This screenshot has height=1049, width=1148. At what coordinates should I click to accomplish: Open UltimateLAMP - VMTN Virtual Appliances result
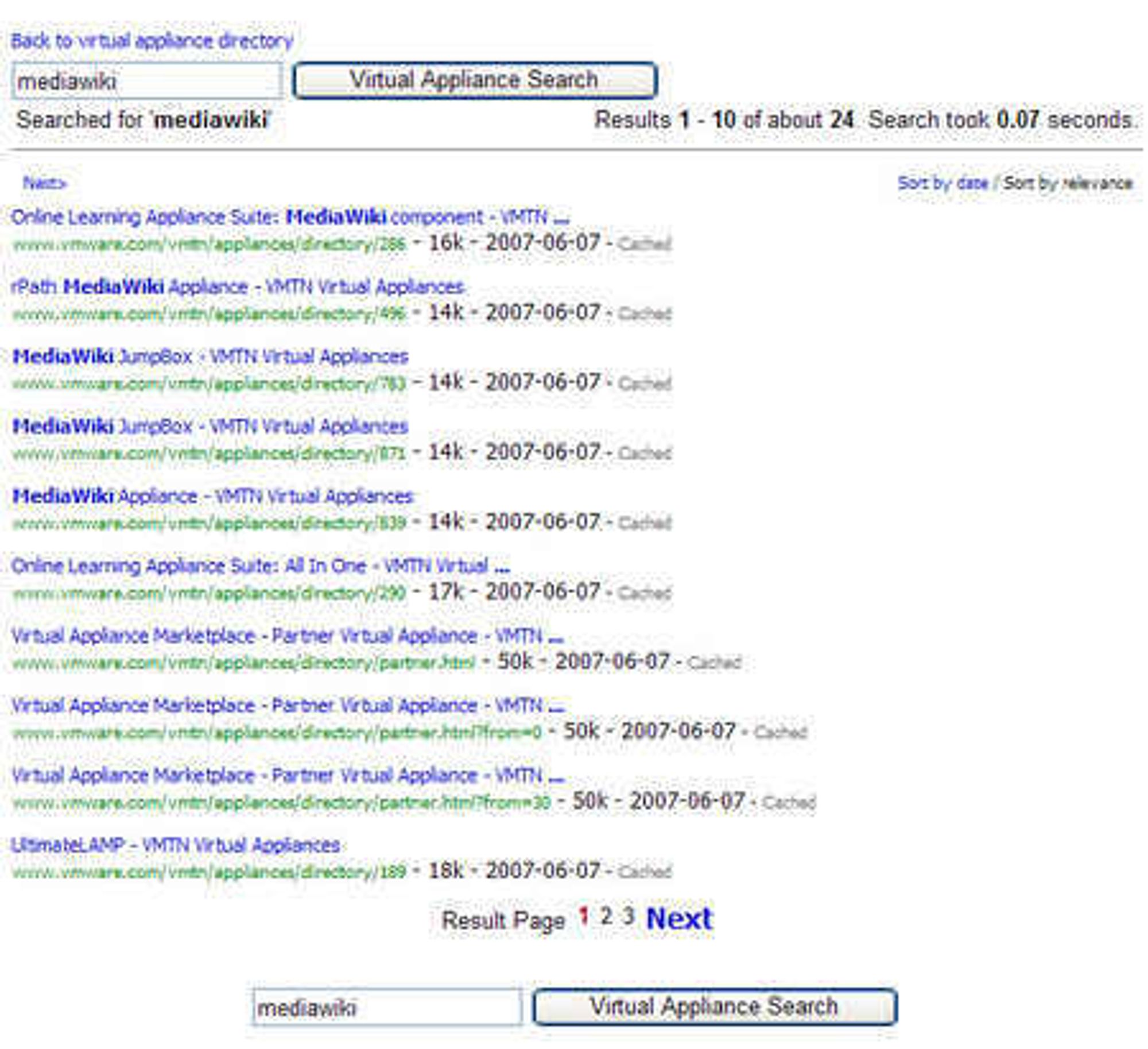pos(176,845)
